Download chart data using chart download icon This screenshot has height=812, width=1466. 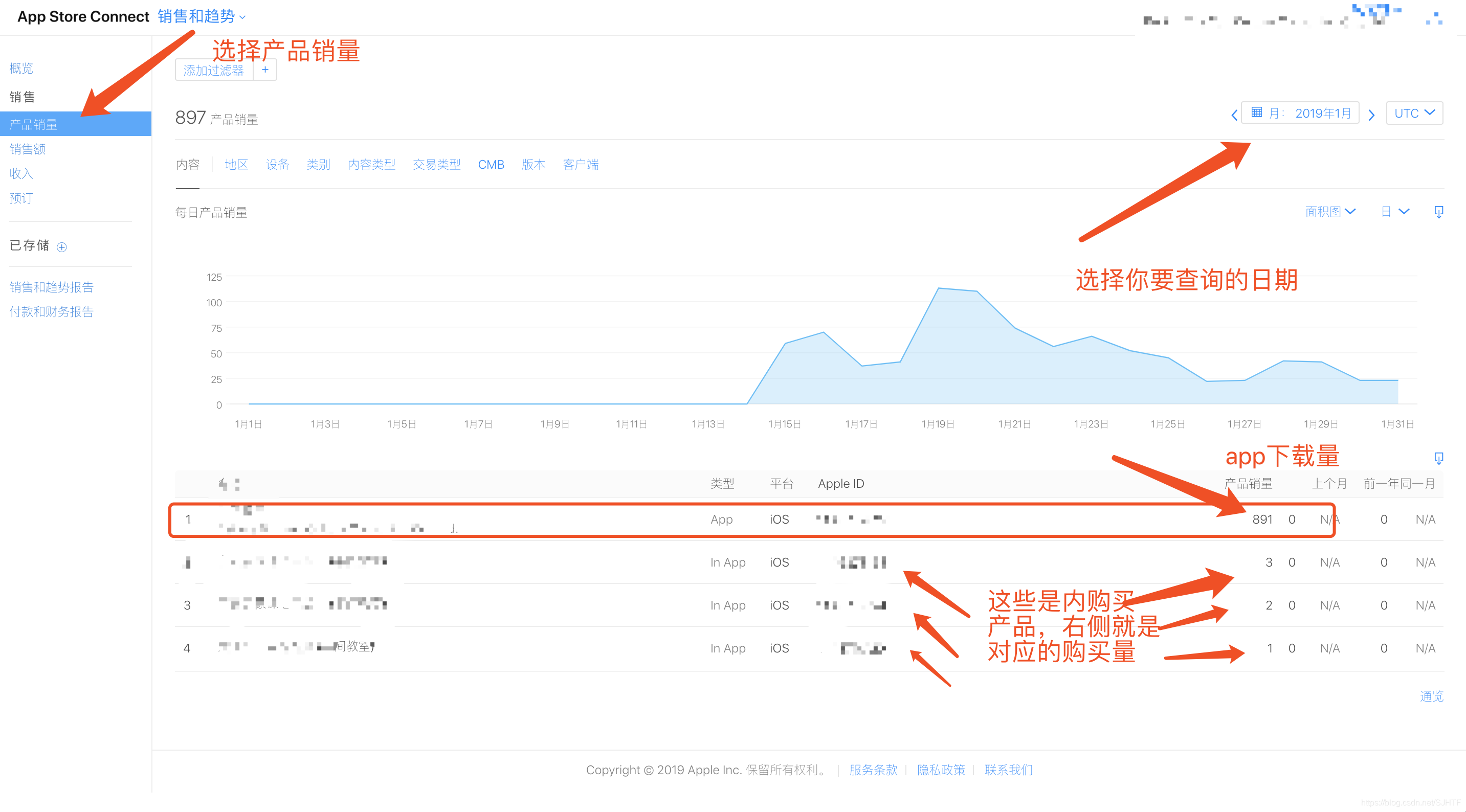click(1438, 212)
